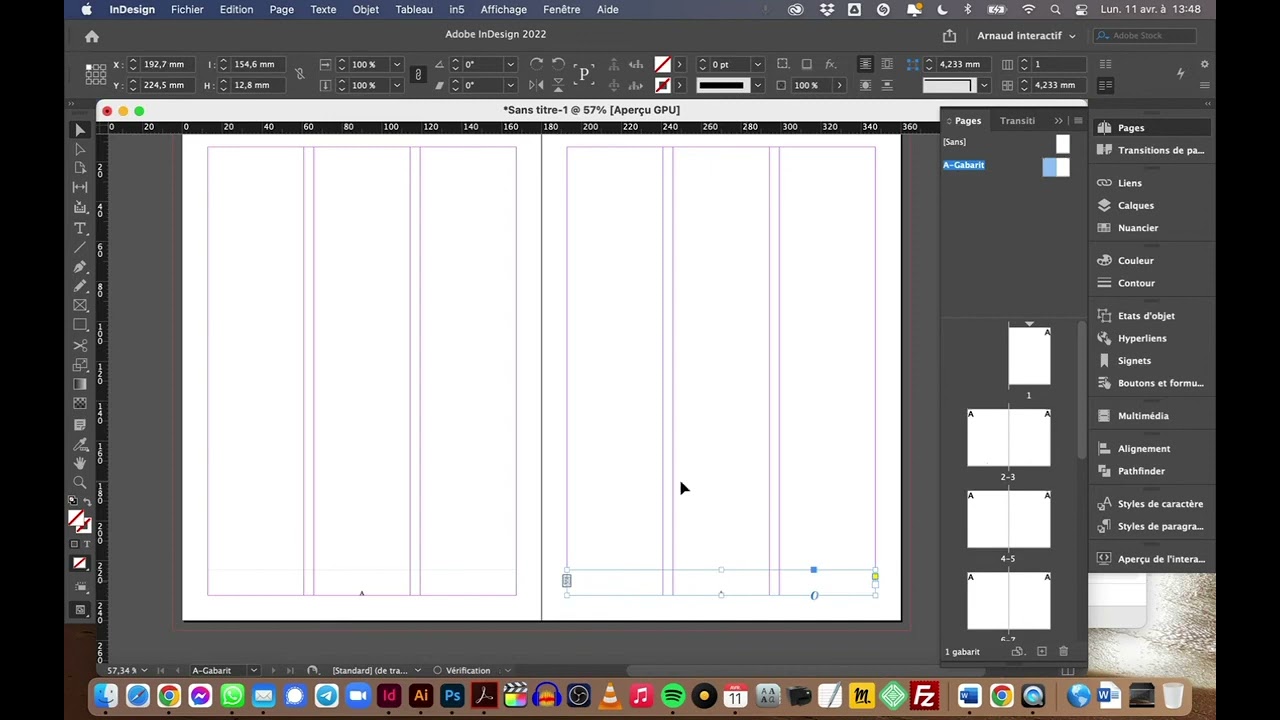Open the Affichage menu

click(x=503, y=9)
